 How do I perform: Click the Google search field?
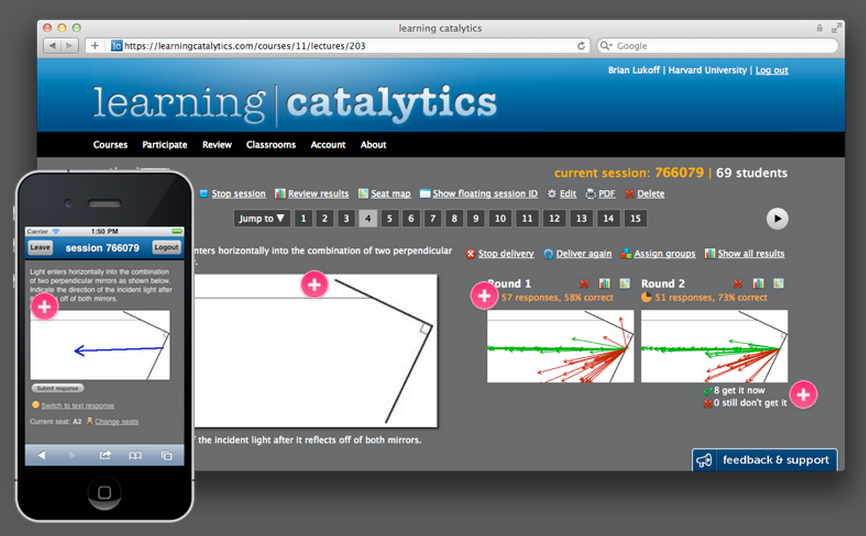point(717,46)
